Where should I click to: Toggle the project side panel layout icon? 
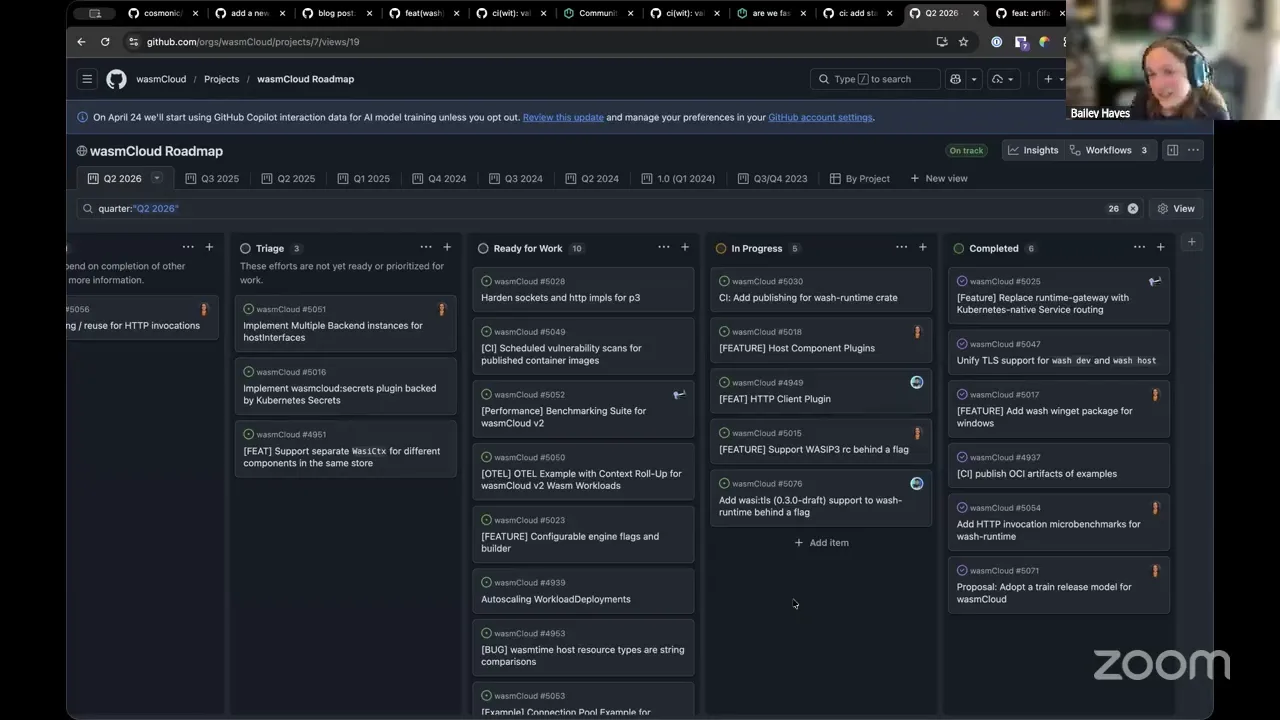tap(1172, 150)
